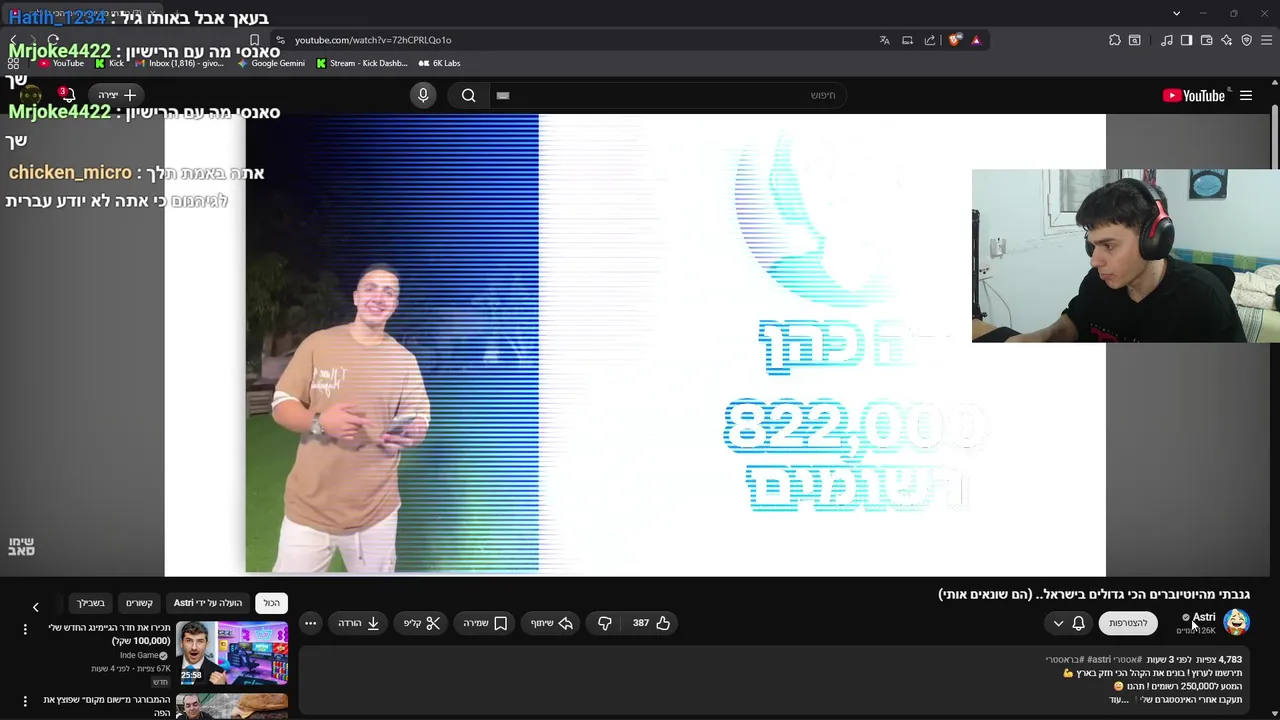Expand subscription options chevron beside the bell

1058,623
